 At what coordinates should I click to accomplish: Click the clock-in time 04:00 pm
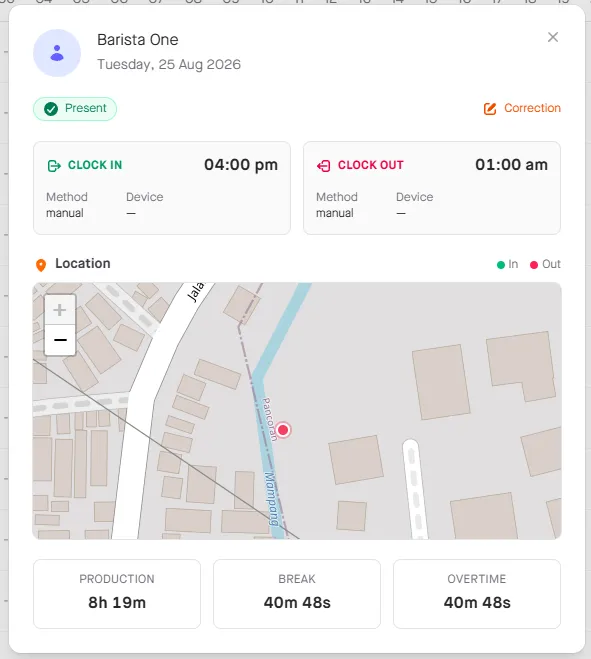pos(241,165)
